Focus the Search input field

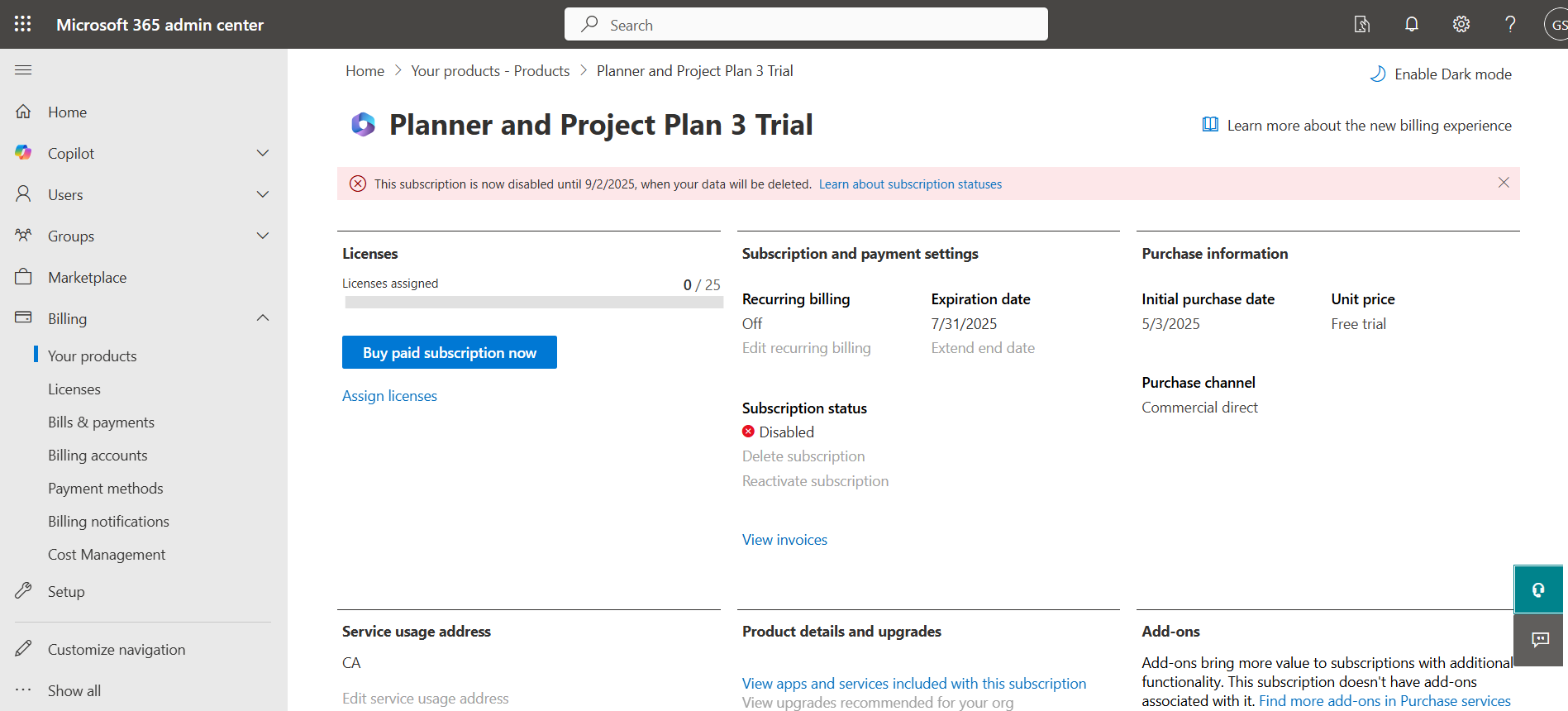(x=806, y=24)
